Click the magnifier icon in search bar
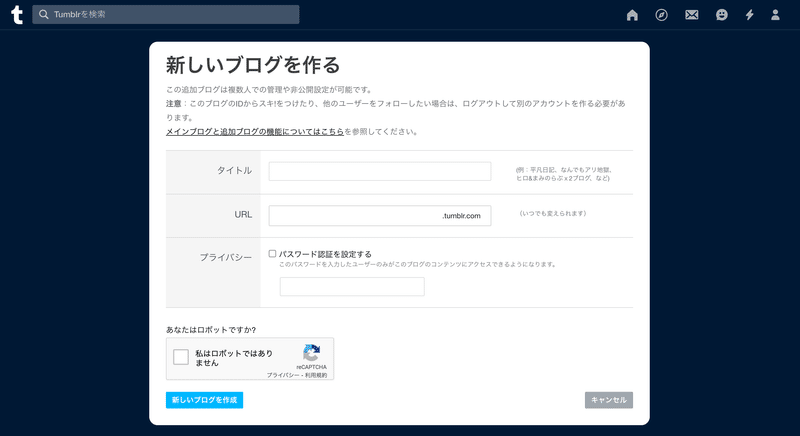Screen dimensions: 800x436 point(44,14)
